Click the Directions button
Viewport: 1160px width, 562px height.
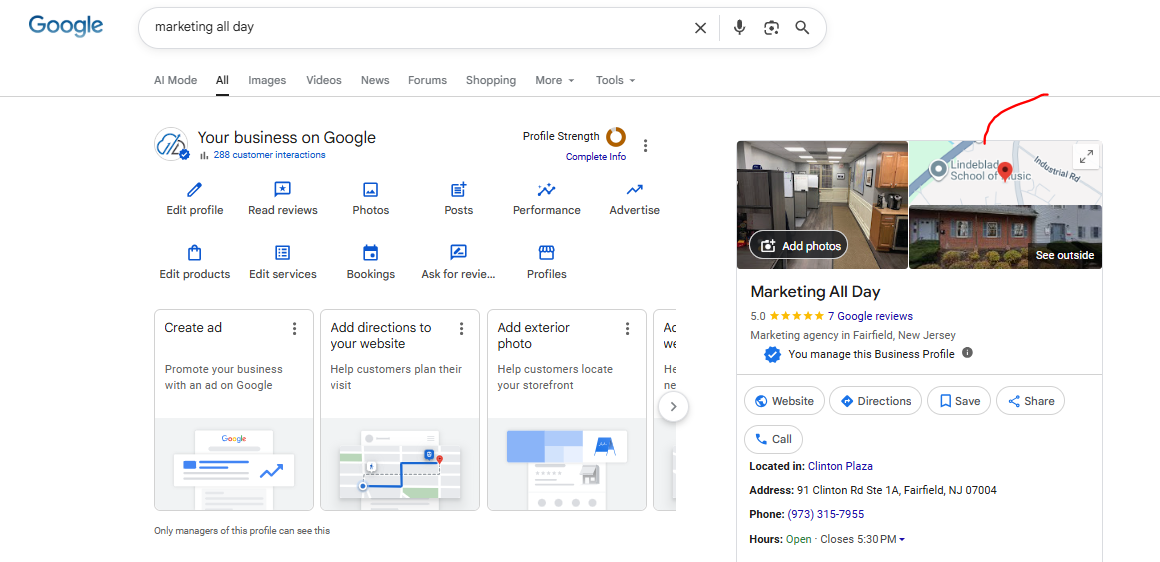click(x=875, y=401)
